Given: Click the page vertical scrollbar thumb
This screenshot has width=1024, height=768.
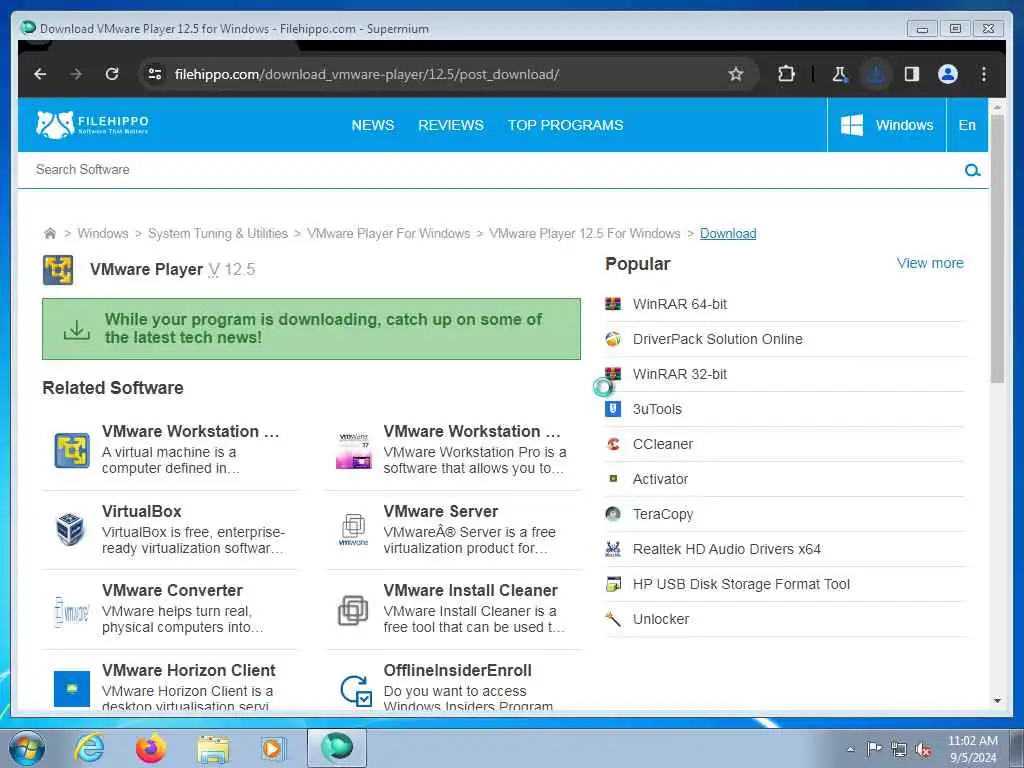Looking at the screenshot, I should click(x=997, y=248).
